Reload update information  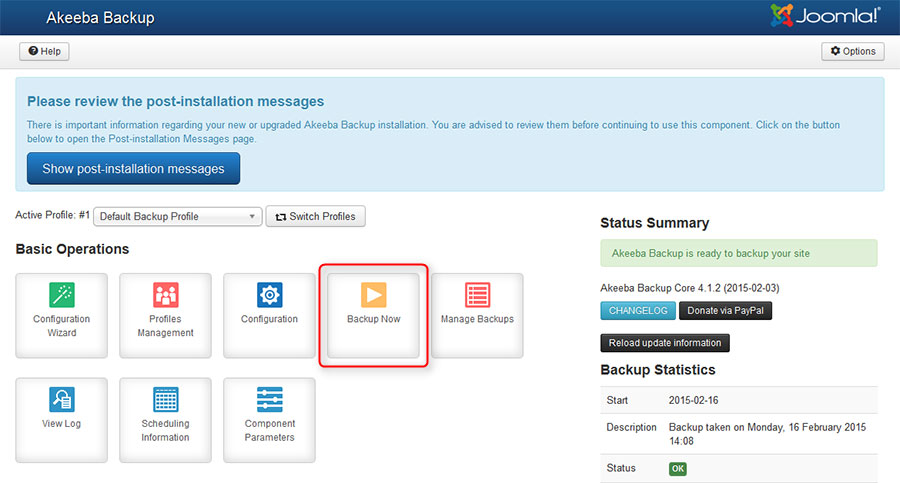(x=665, y=343)
